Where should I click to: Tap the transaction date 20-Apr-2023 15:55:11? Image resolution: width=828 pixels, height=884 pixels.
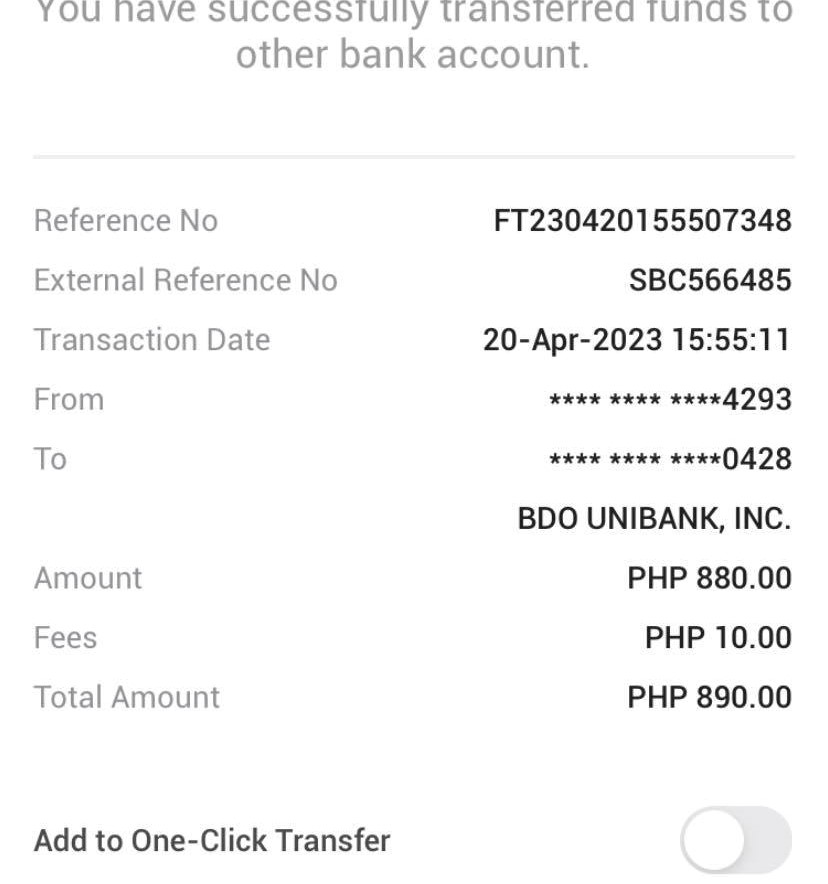[636, 340]
